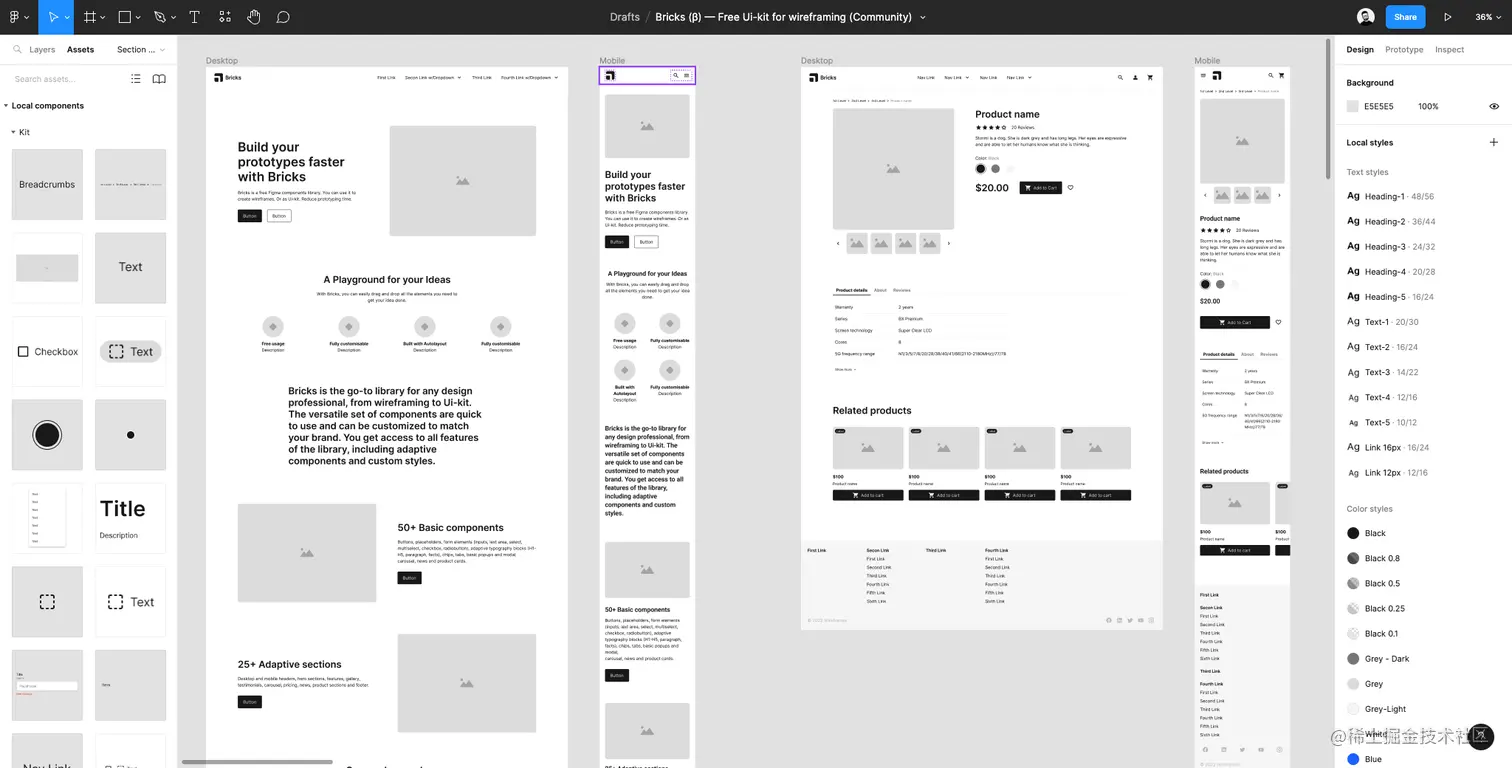Click the background opacity 100% value
Image resolution: width=1512 pixels, height=768 pixels.
(x=1428, y=106)
